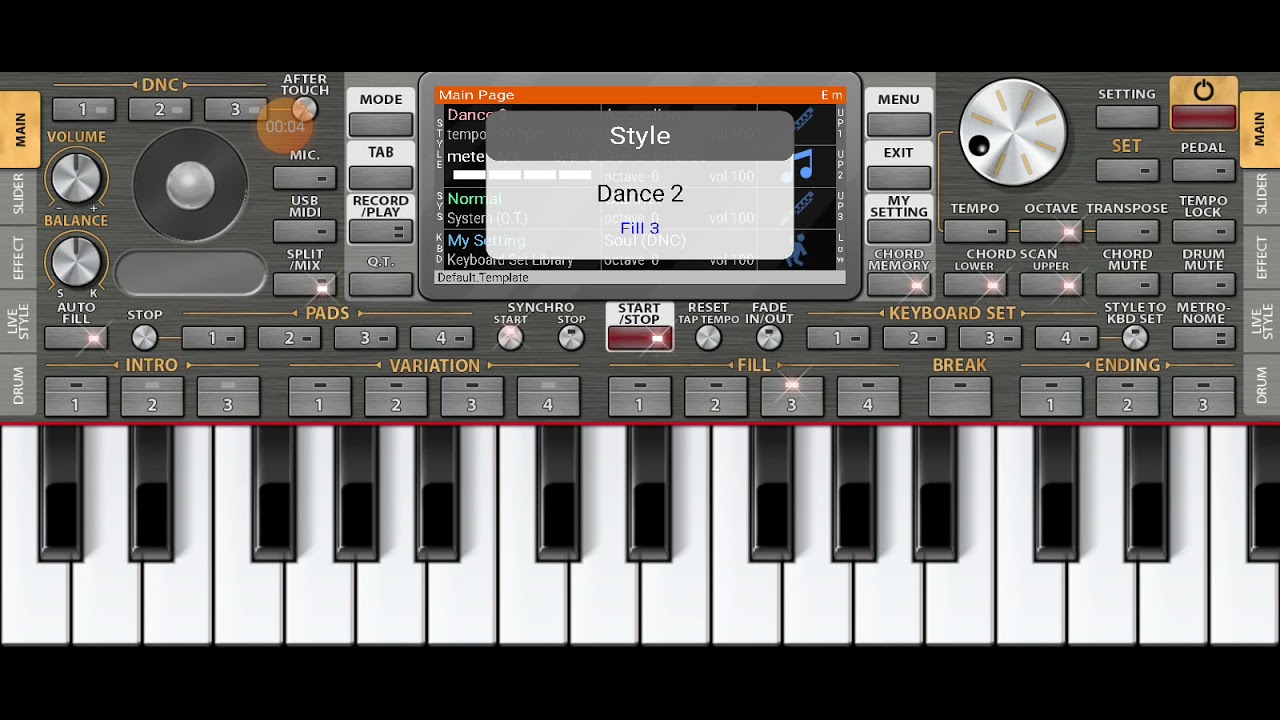The width and height of the screenshot is (1280, 720).
Task: Click the large data dial wheel
Action: (x=1012, y=132)
